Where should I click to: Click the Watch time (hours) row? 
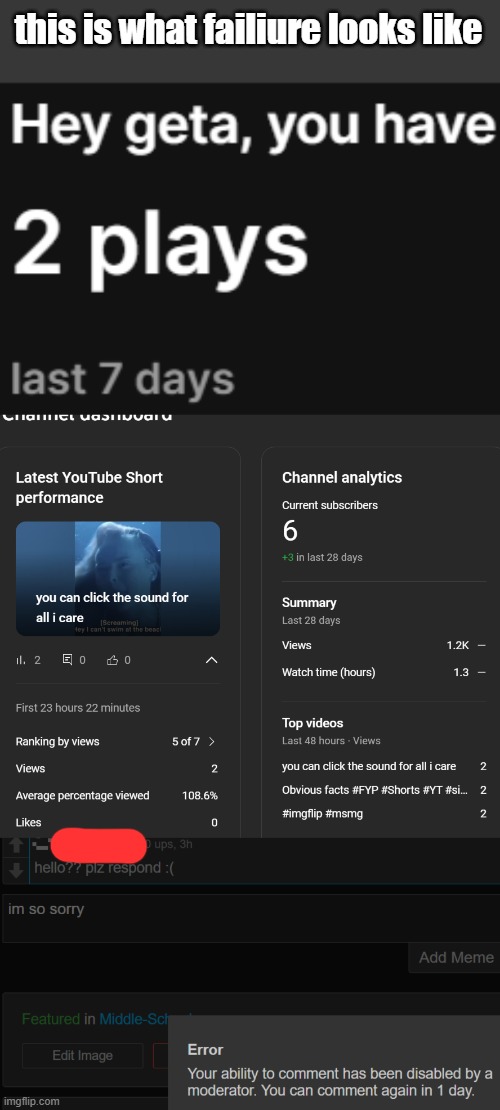click(384, 672)
